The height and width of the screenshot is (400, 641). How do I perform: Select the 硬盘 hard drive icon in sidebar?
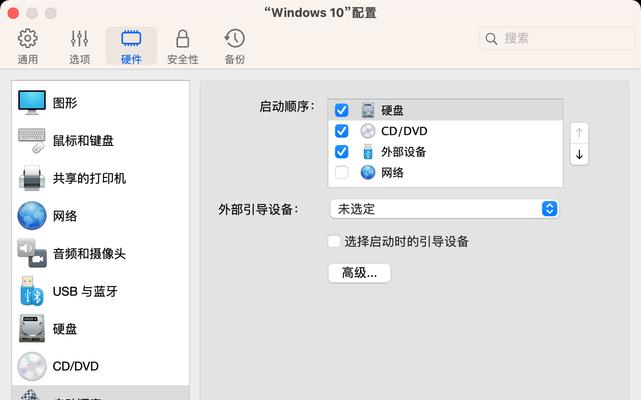pyautogui.click(x=32, y=328)
